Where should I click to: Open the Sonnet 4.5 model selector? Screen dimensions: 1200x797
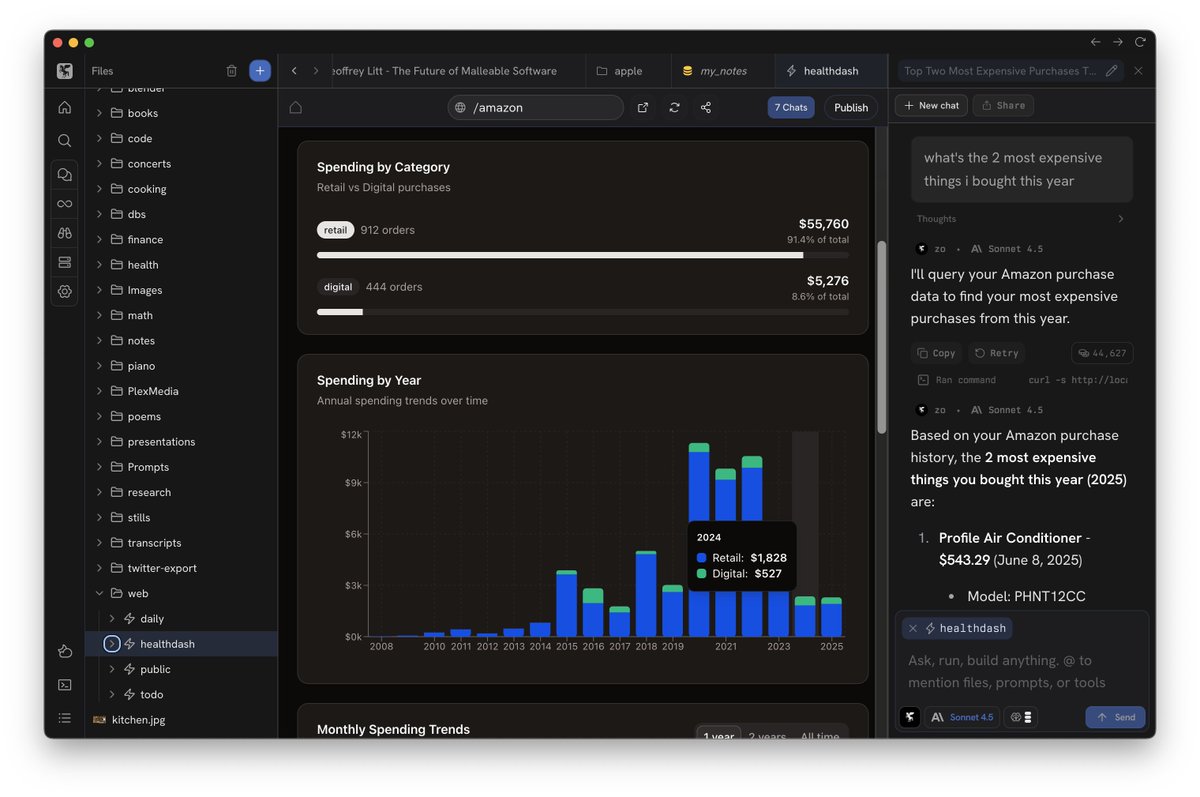[962, 717]
